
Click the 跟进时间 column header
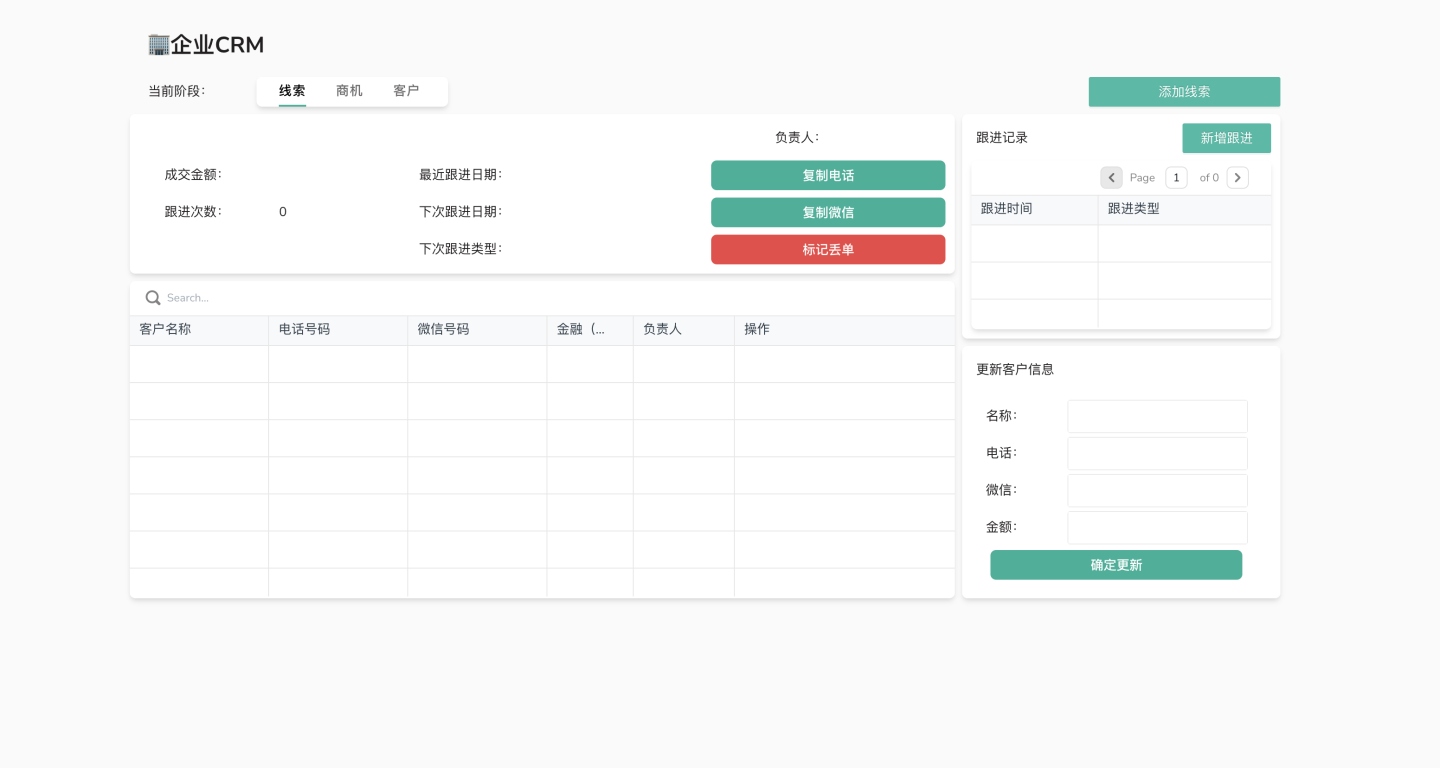tap(1035, 209)
